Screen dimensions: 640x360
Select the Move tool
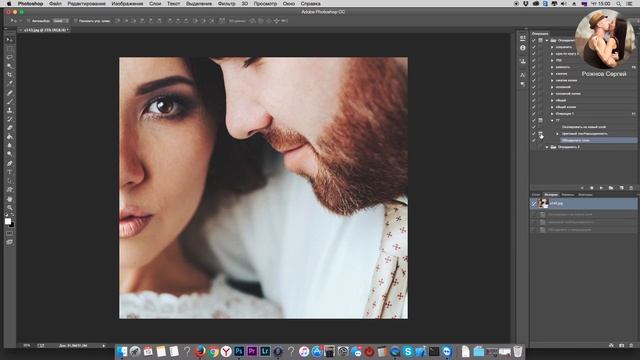click(9, 40)
